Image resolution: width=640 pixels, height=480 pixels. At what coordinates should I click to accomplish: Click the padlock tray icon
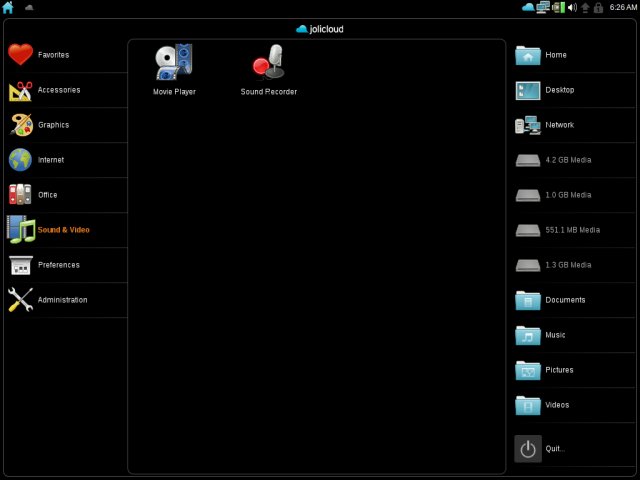pos(598,7)
